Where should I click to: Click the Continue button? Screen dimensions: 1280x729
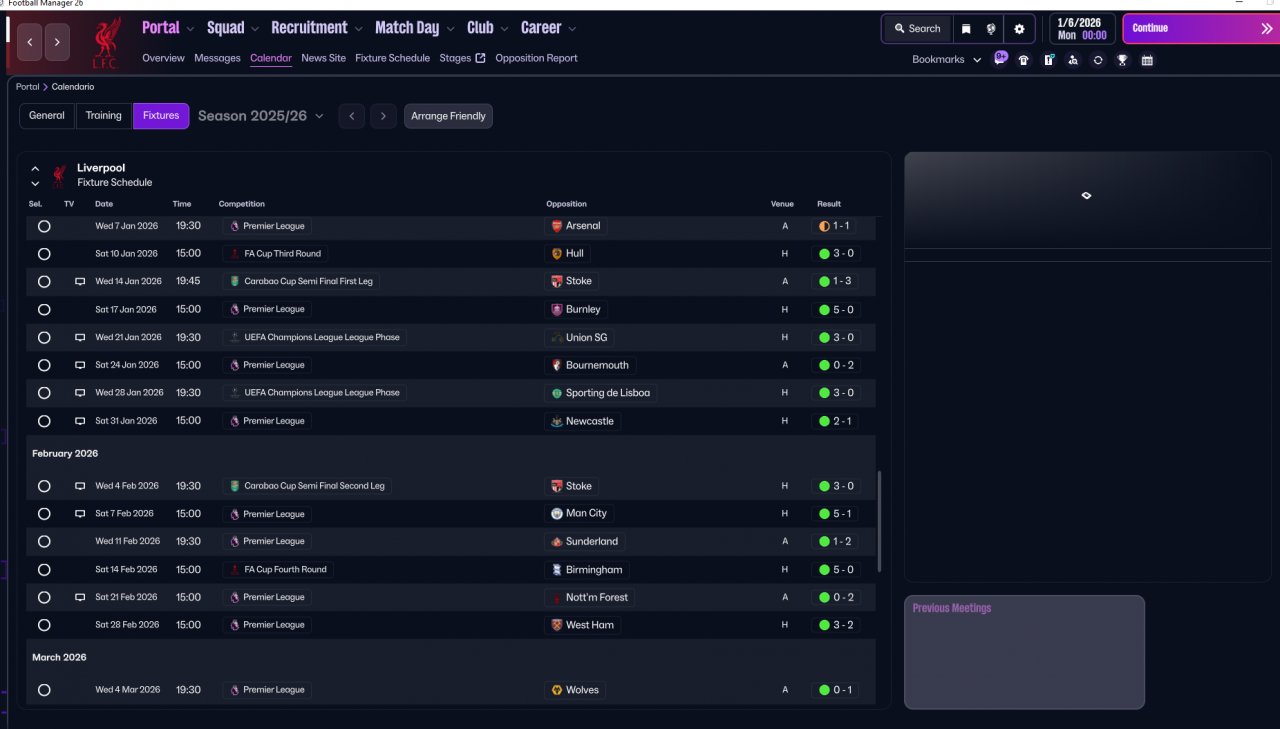click(1200, 29)
